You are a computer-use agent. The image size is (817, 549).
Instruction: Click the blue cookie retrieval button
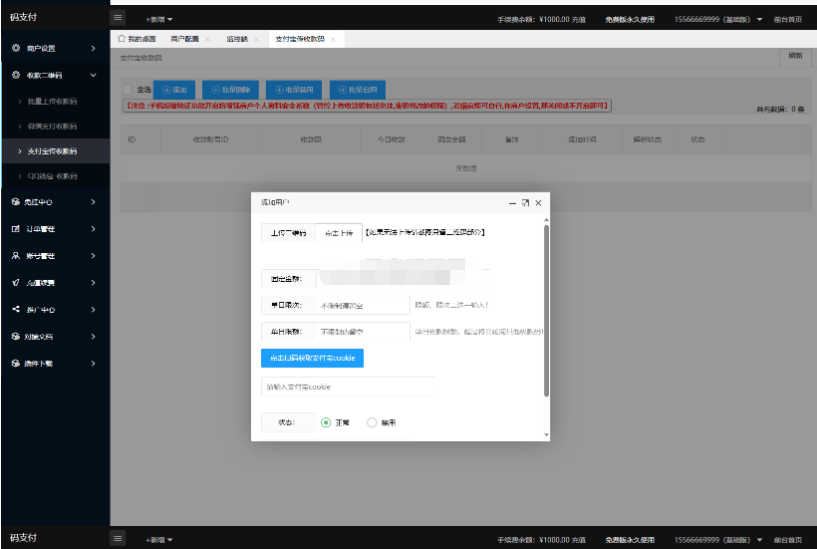pyautogui.click(x=312, y=358)
